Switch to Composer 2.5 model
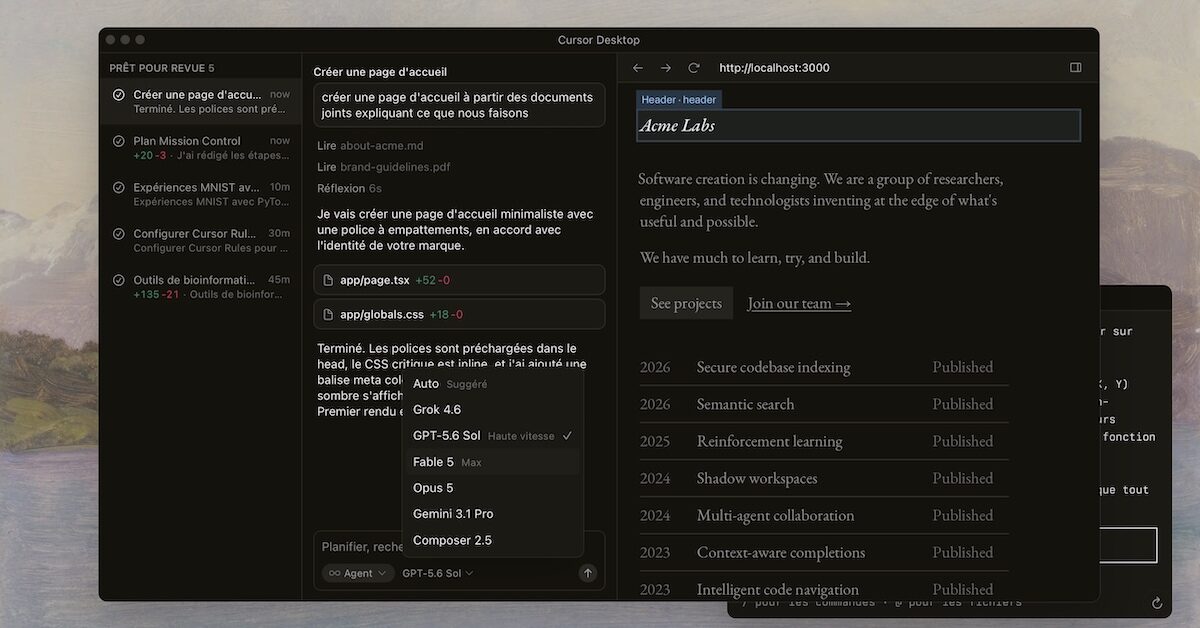 click(x=493, y=540)
